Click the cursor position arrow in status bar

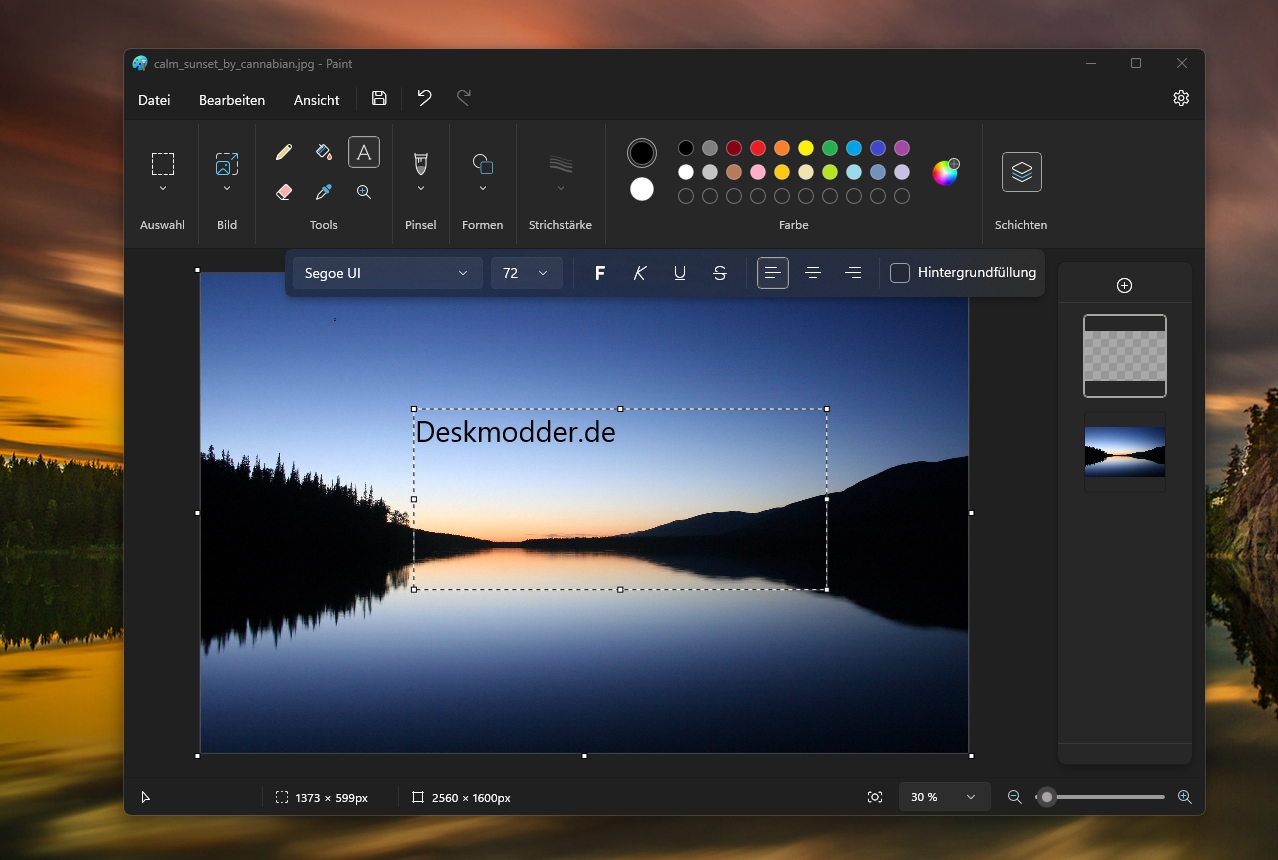pyautogui.click(x=146, y=797)
